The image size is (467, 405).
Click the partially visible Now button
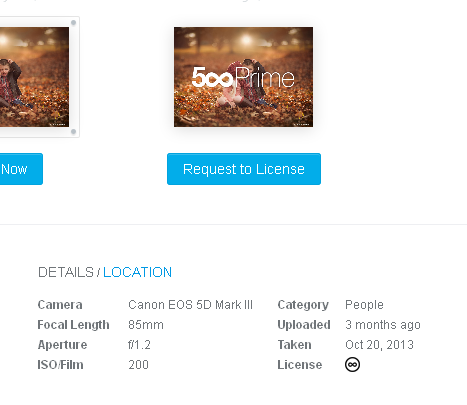point(21,169)
